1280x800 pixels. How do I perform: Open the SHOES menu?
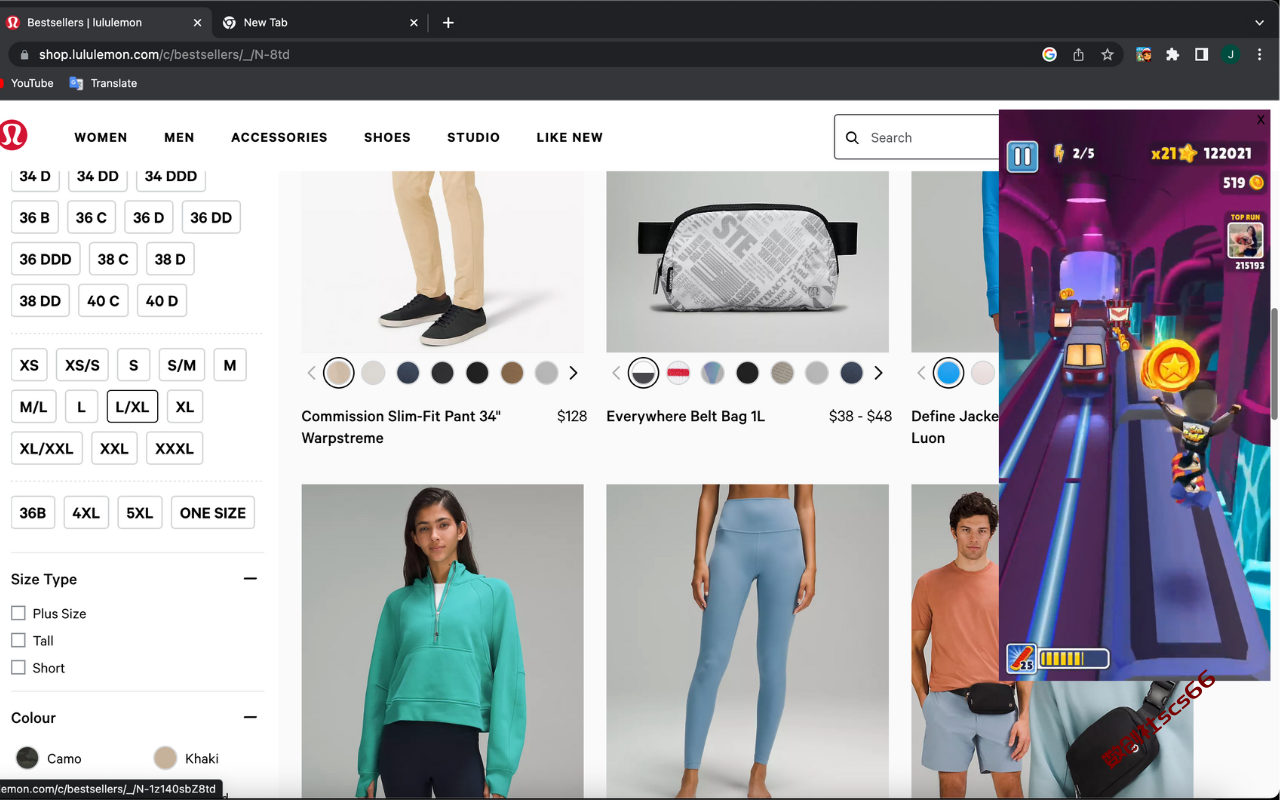[x=387, y=138]
